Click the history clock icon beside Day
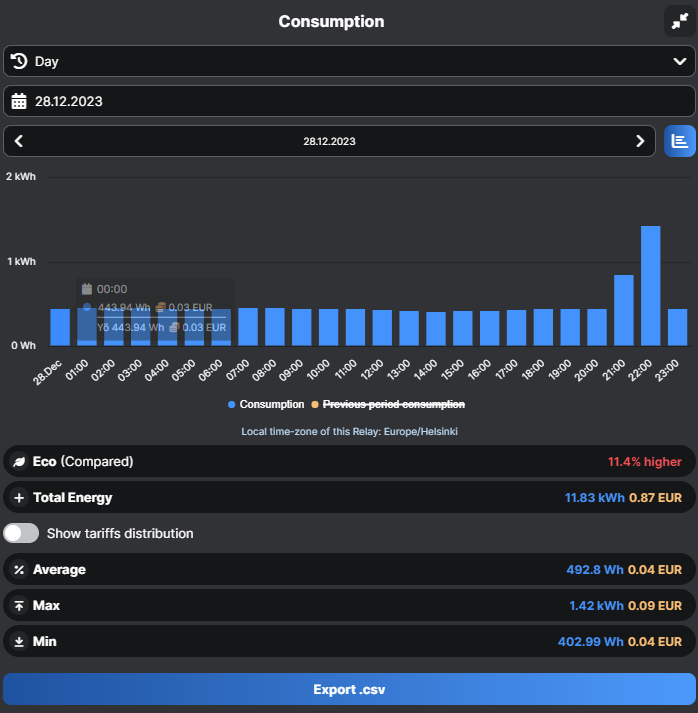698x713 pixels. click(19, 61)
